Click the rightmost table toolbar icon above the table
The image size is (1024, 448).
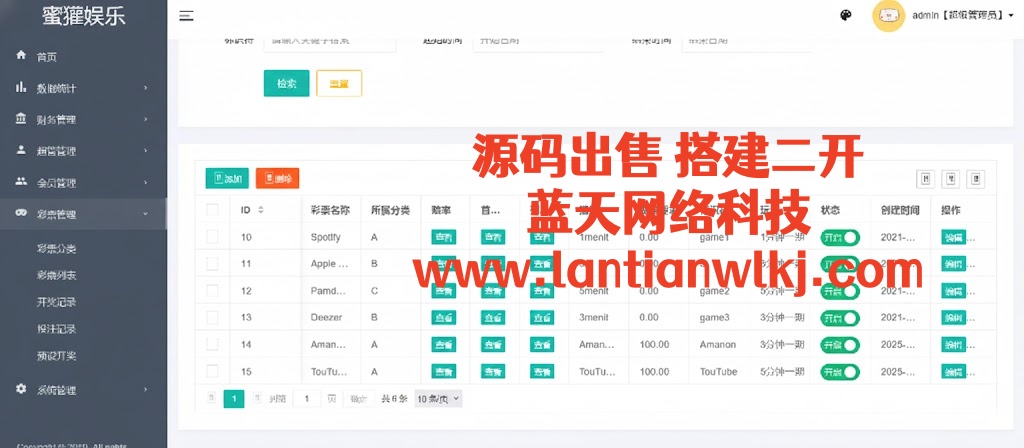point(975,179)
